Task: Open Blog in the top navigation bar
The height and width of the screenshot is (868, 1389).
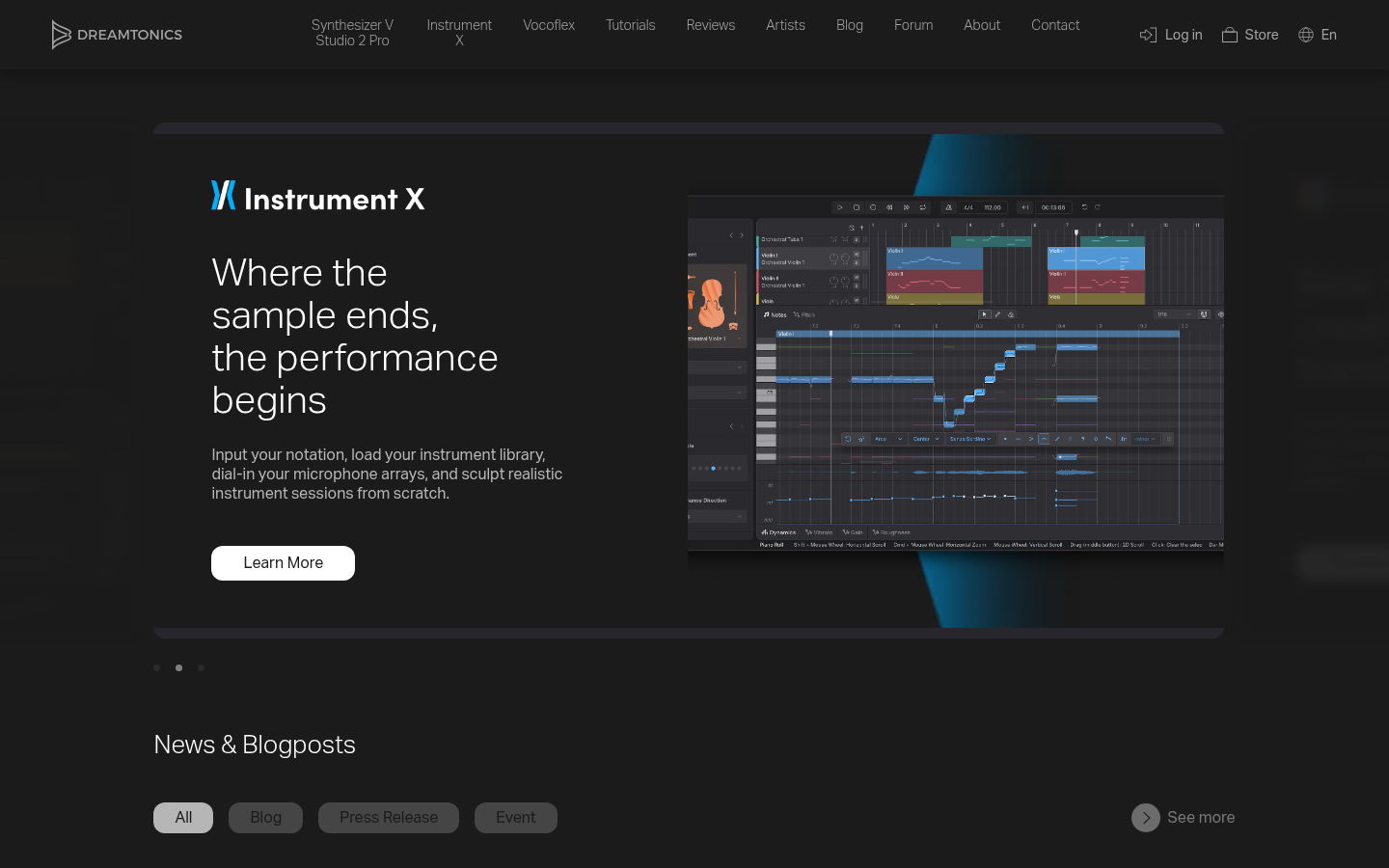Action: [850, 25]
